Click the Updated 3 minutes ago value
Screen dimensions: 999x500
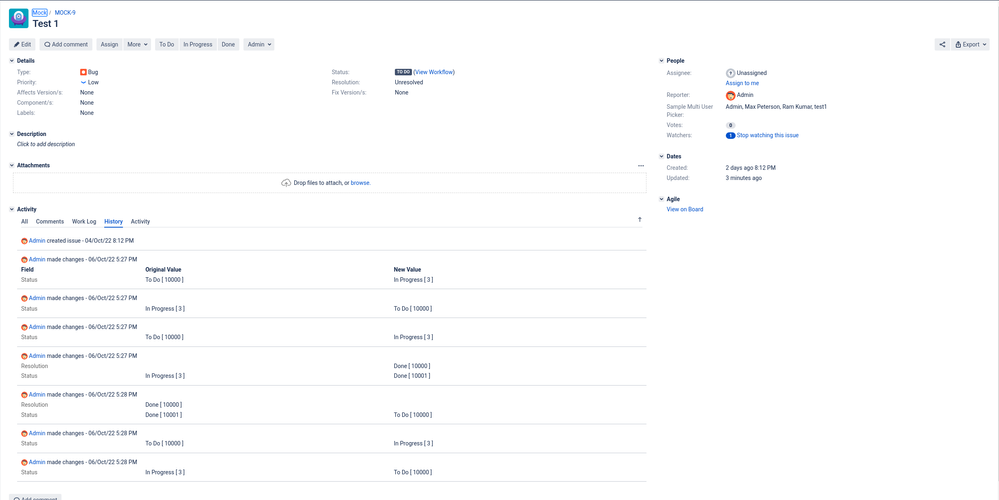coord(744,178)
